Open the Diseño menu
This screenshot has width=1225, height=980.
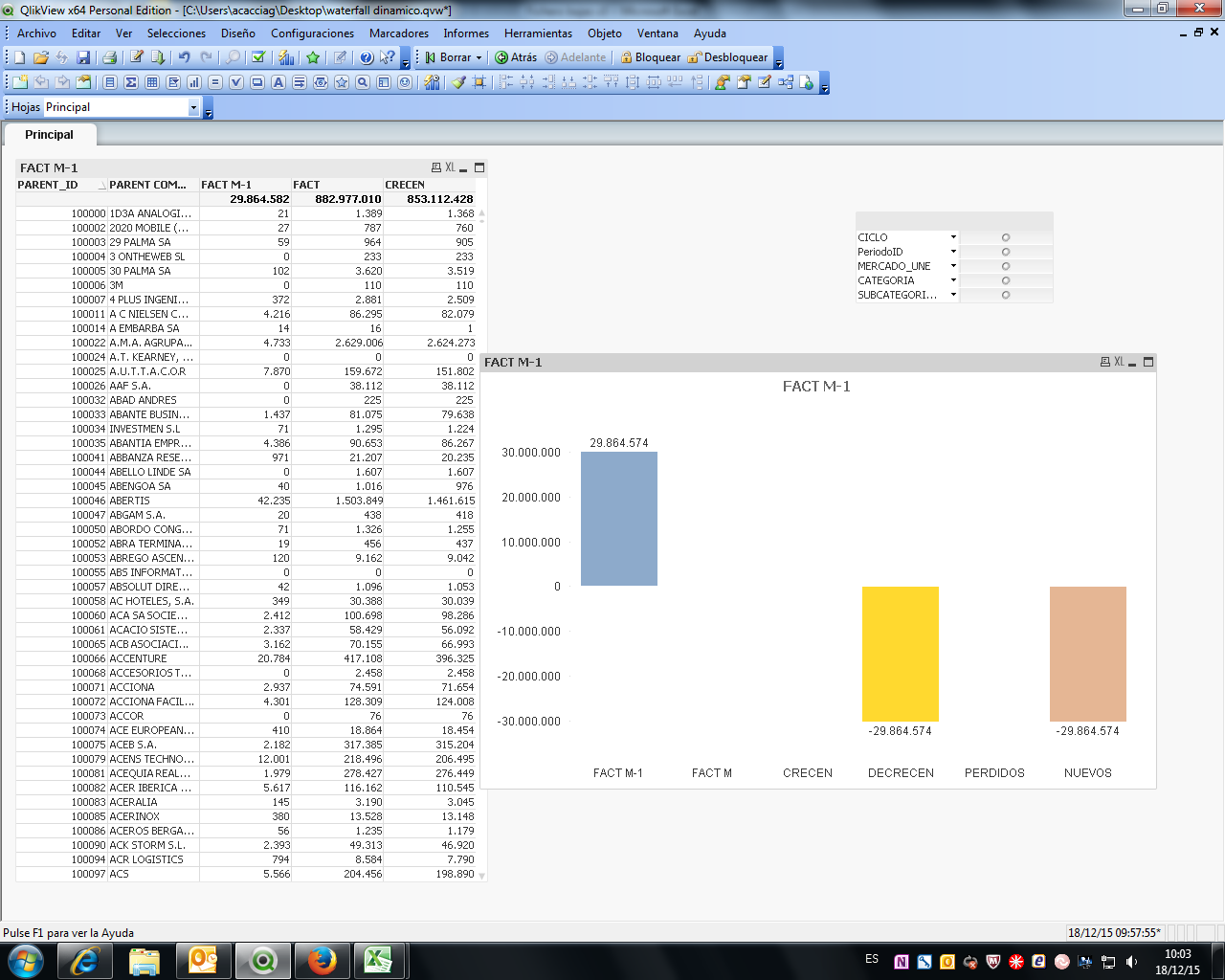237,33
